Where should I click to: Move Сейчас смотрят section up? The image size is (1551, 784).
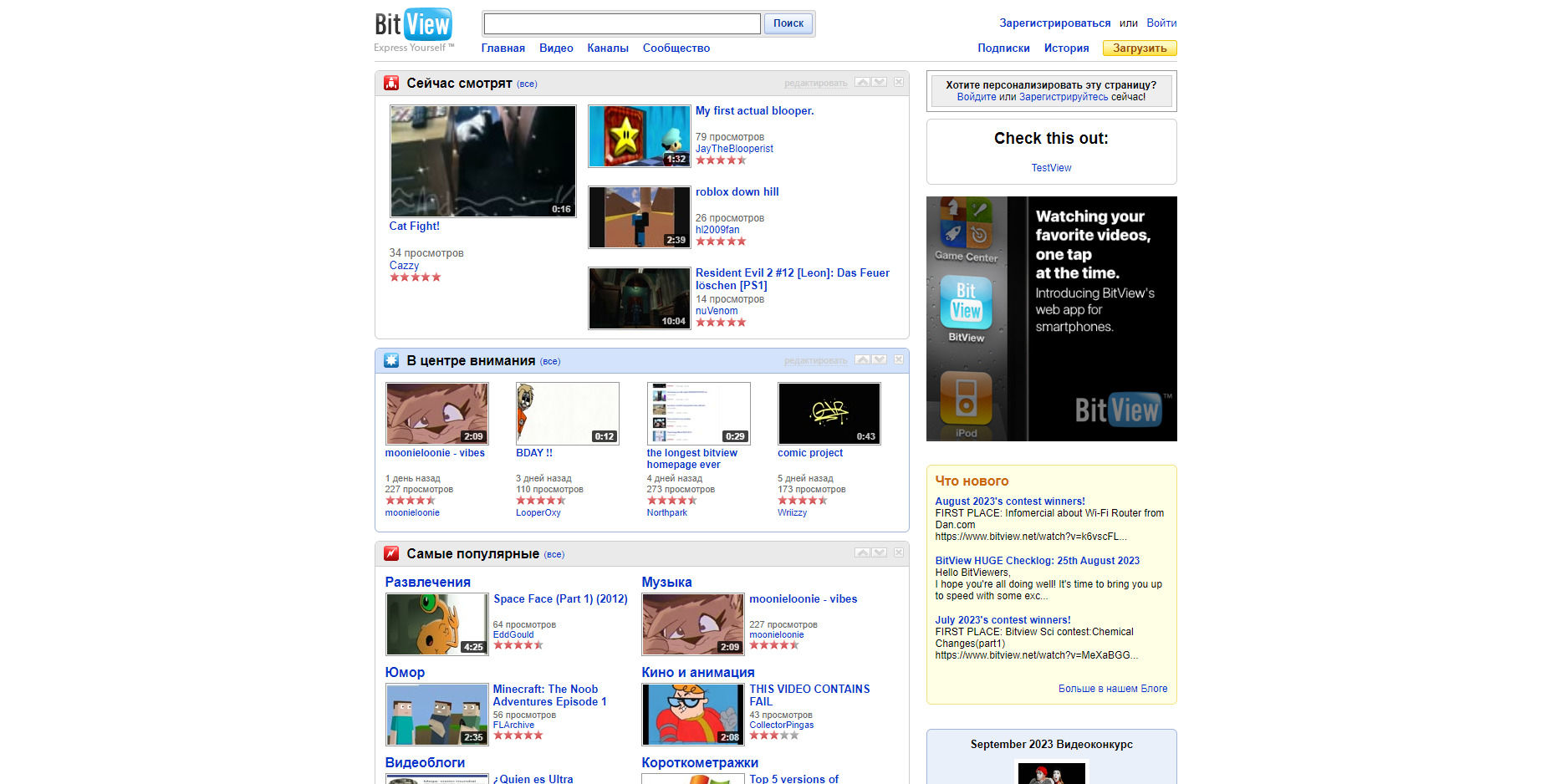[863, 82]
